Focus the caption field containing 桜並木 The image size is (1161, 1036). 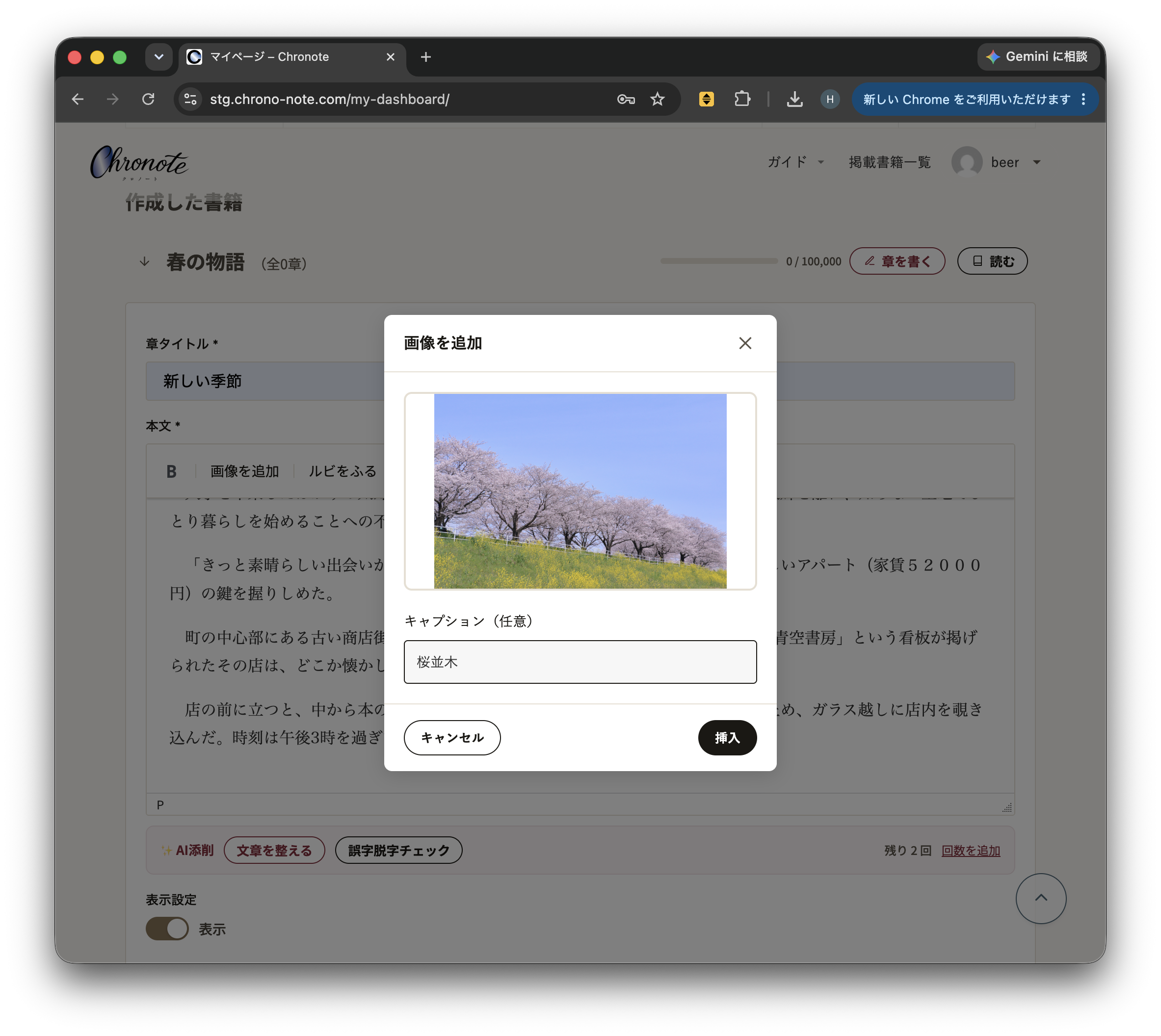[x=580, y=661]
